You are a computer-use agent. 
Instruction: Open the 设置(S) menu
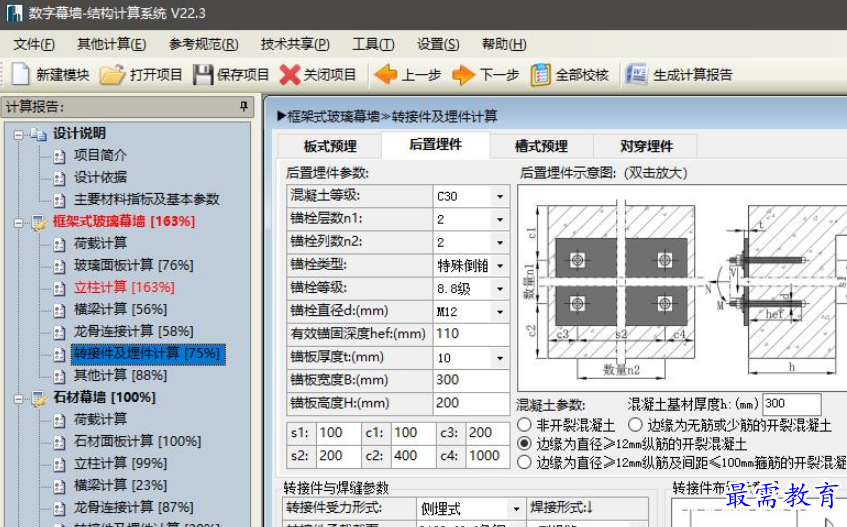coord(438,44)
